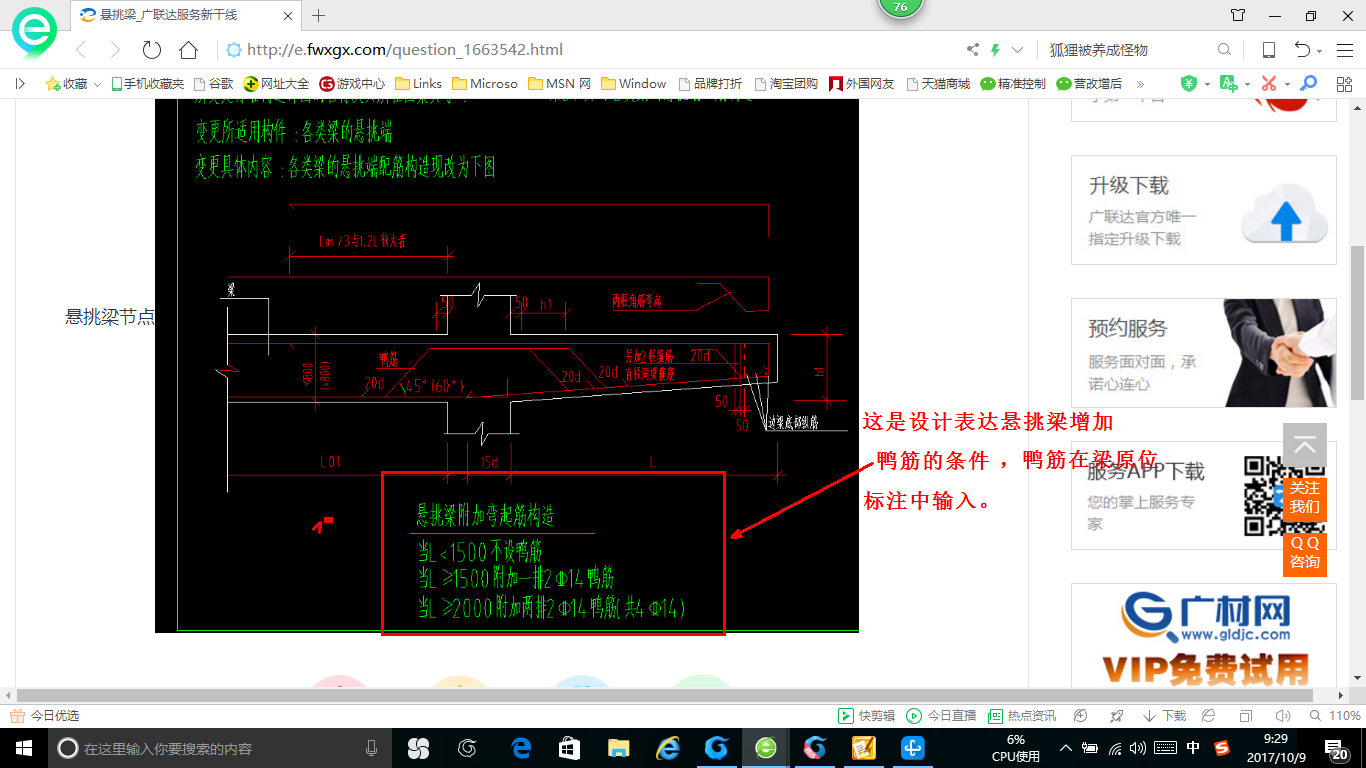Expand the scissors screenshot dropdown arrow

1287,84
